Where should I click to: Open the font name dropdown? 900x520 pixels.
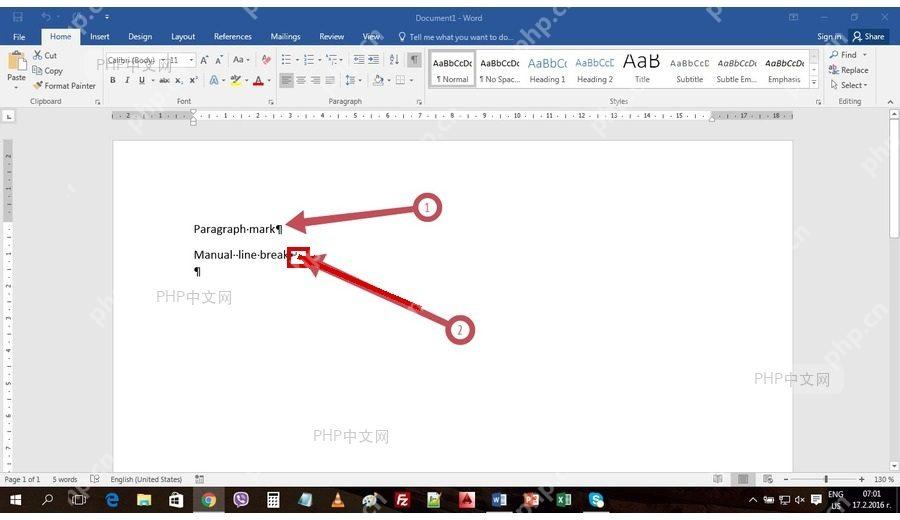[163, 60]
